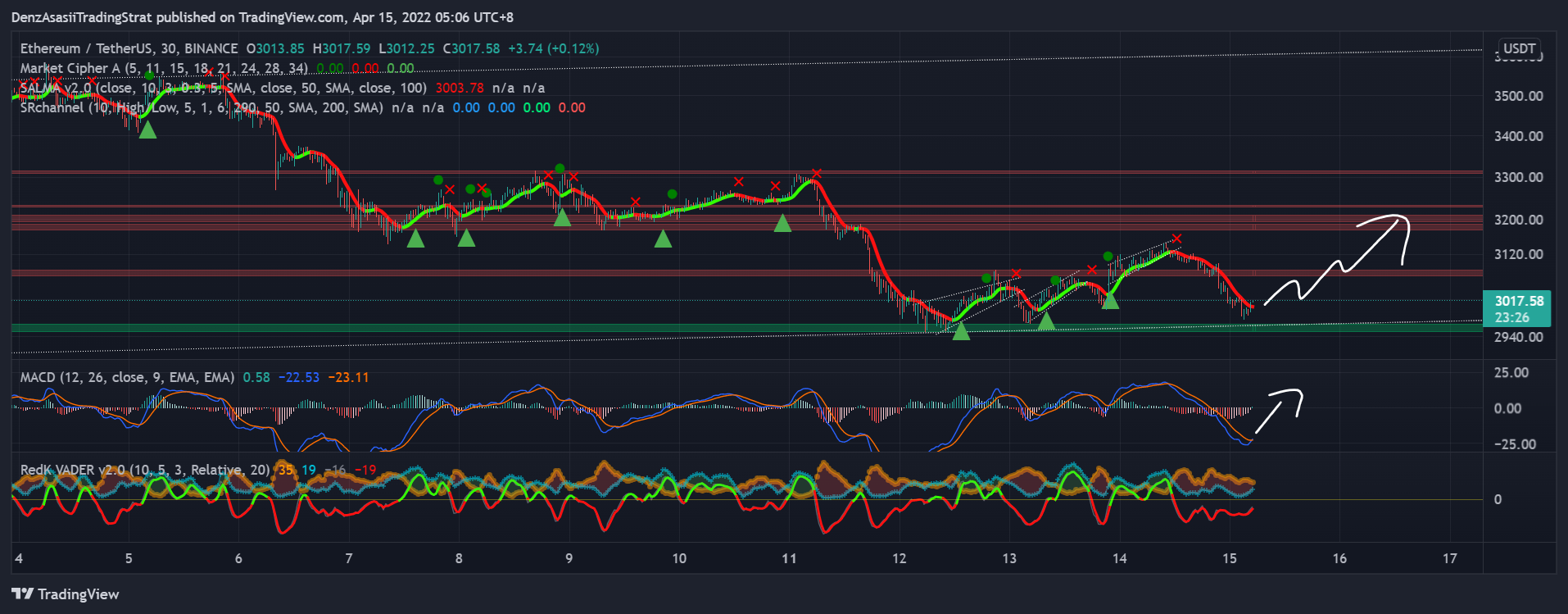This screenshot has width=1568, height=614.
Task: Click the green triangle signal on April 12 low
Action: (x=961, y=331)
